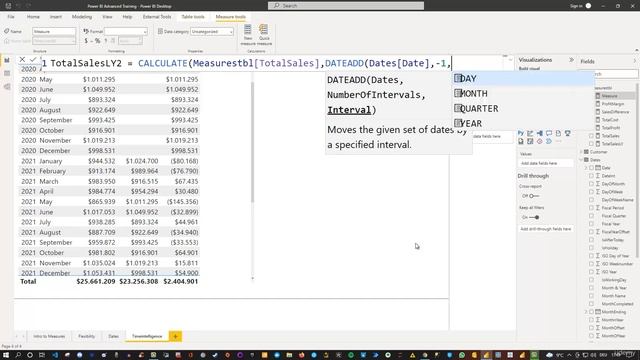Open the Format dropdown in the ribbon
The image size is (640, 360).
[x=126, y=31]
